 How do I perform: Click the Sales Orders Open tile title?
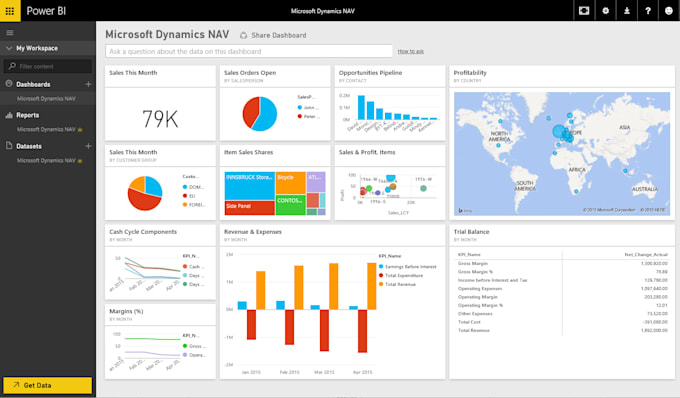click(x=250, y=72)
